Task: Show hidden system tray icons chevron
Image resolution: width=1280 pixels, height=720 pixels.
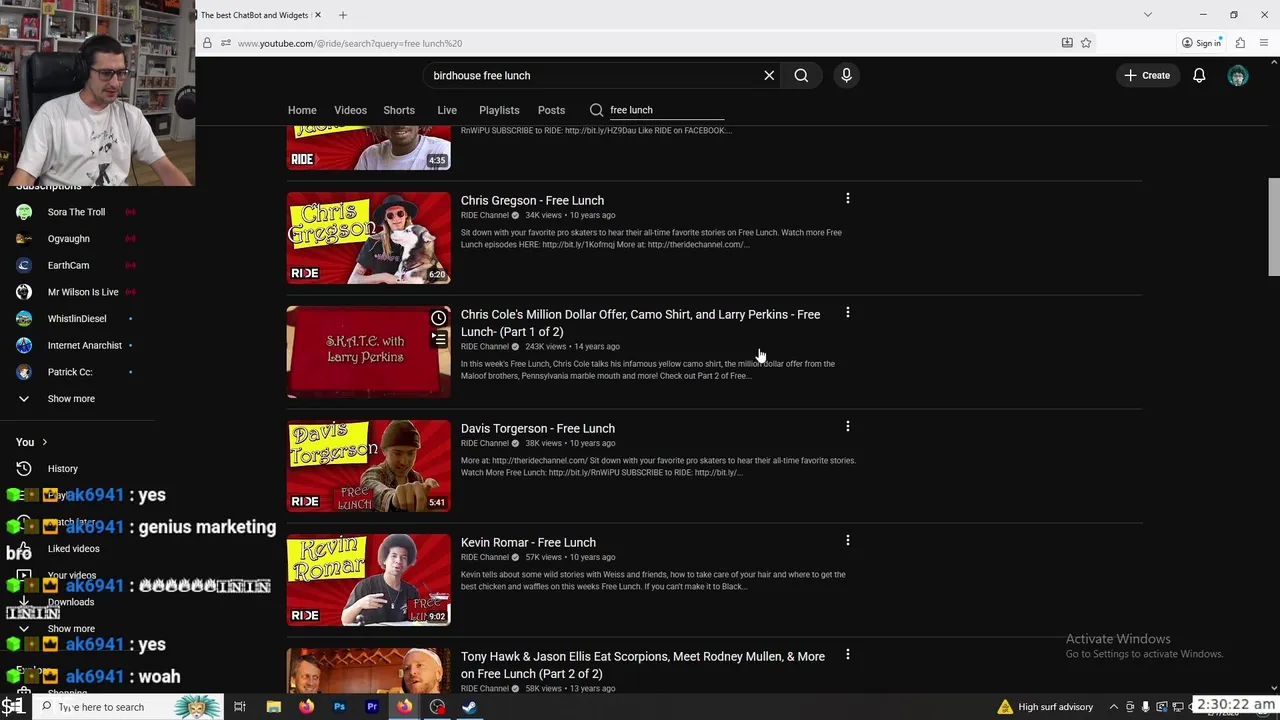Action: click(1114, 707)
